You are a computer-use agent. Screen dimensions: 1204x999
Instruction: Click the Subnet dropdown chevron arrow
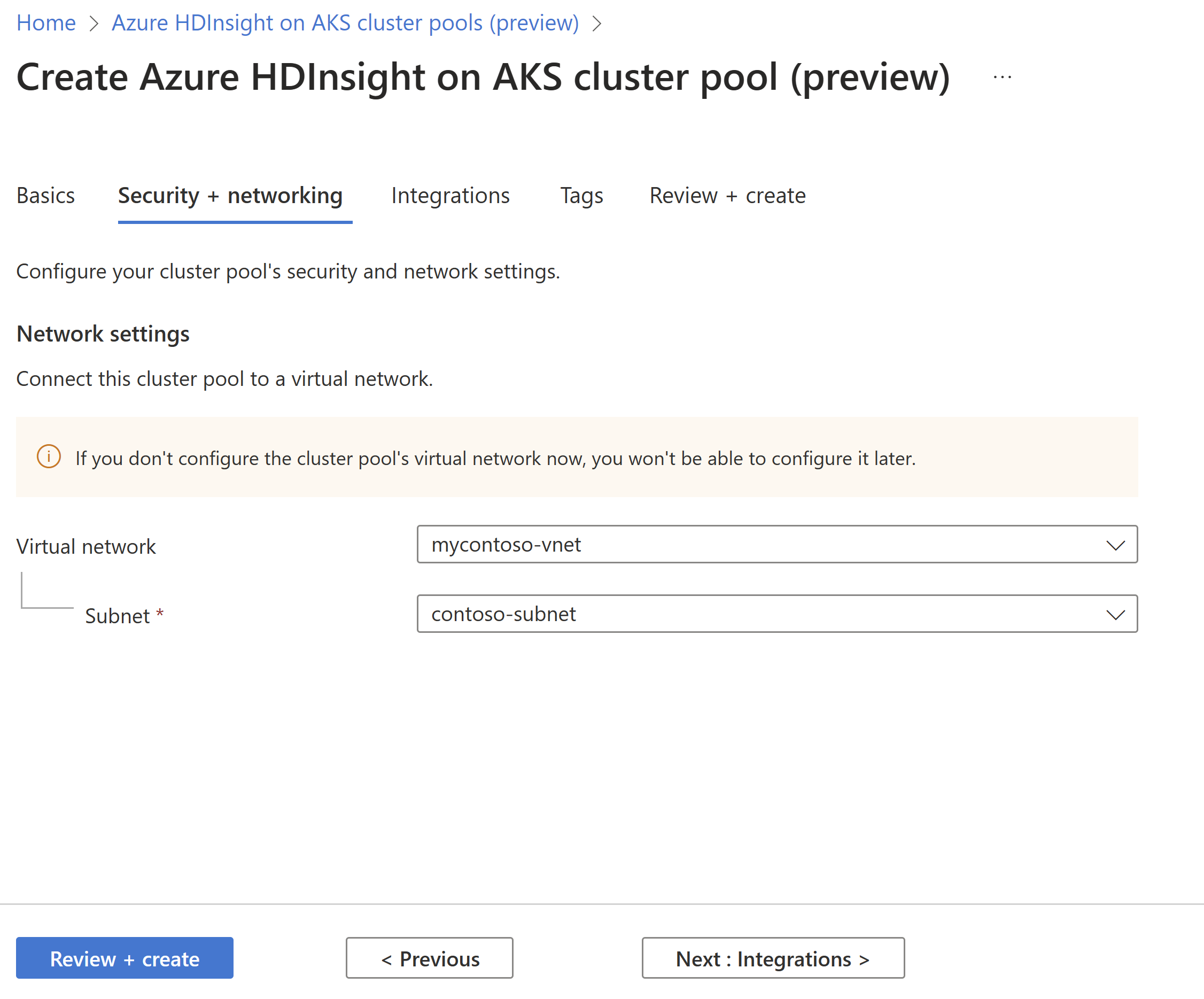[1115, 615]
